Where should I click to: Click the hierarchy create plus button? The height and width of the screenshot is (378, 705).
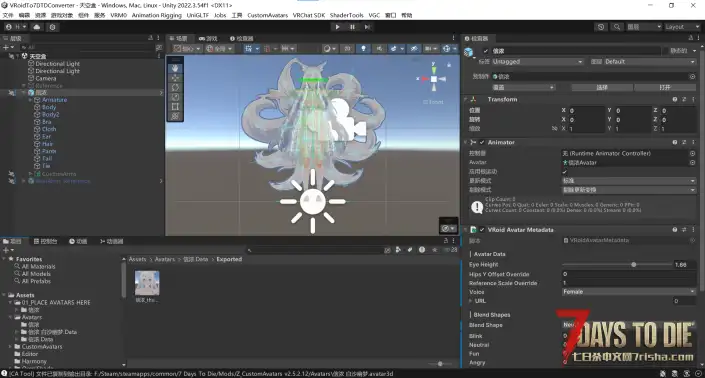(8, 47)
